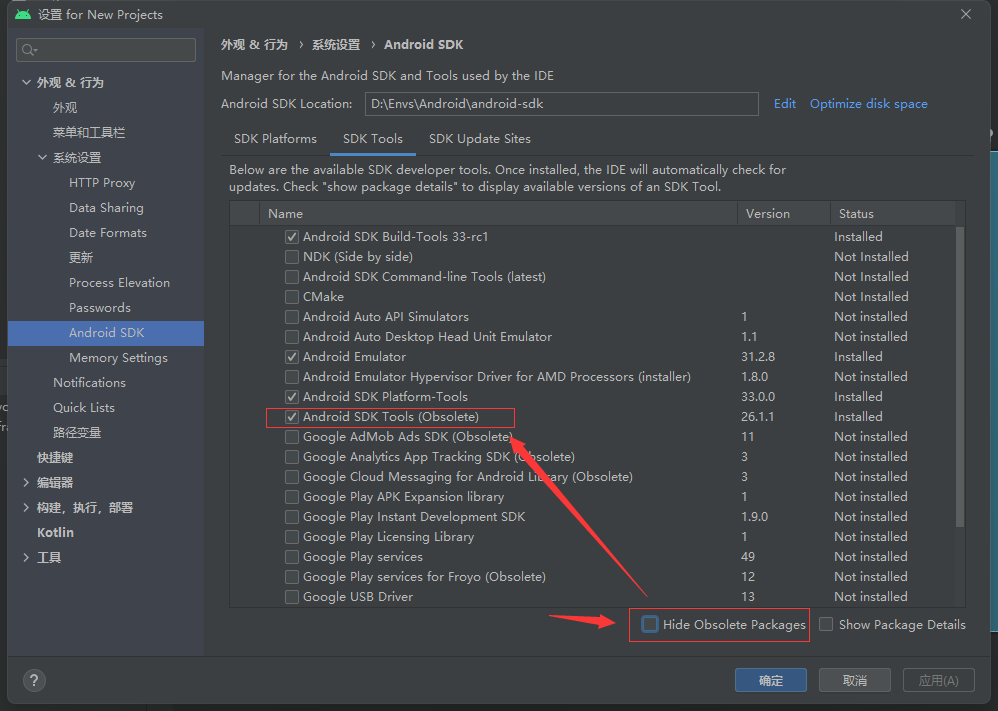Click the Android SDK Location field
Screen dimensions: 998x711
point(560,104)
